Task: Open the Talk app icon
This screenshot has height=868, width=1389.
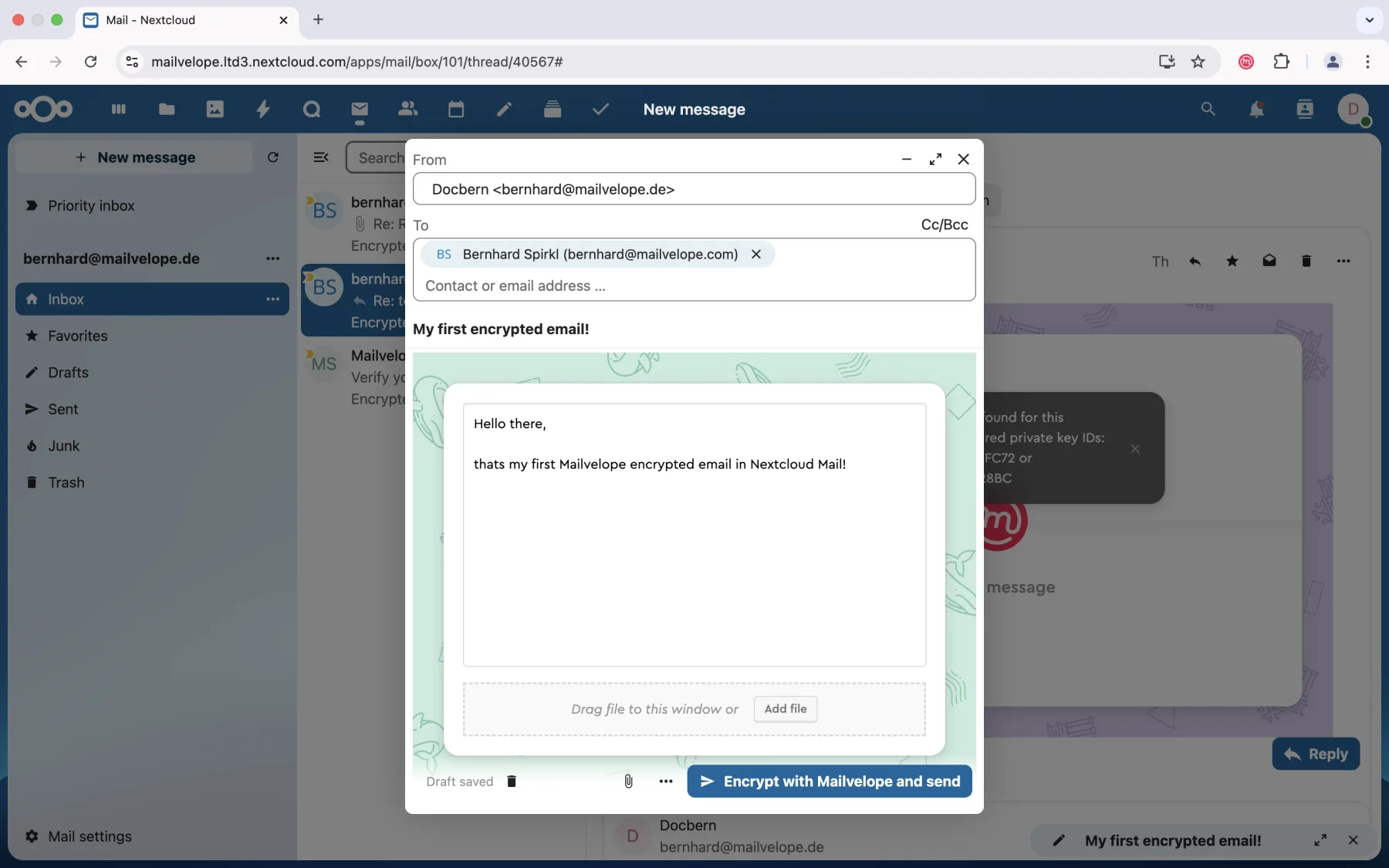Action: [x=312, y=110]
